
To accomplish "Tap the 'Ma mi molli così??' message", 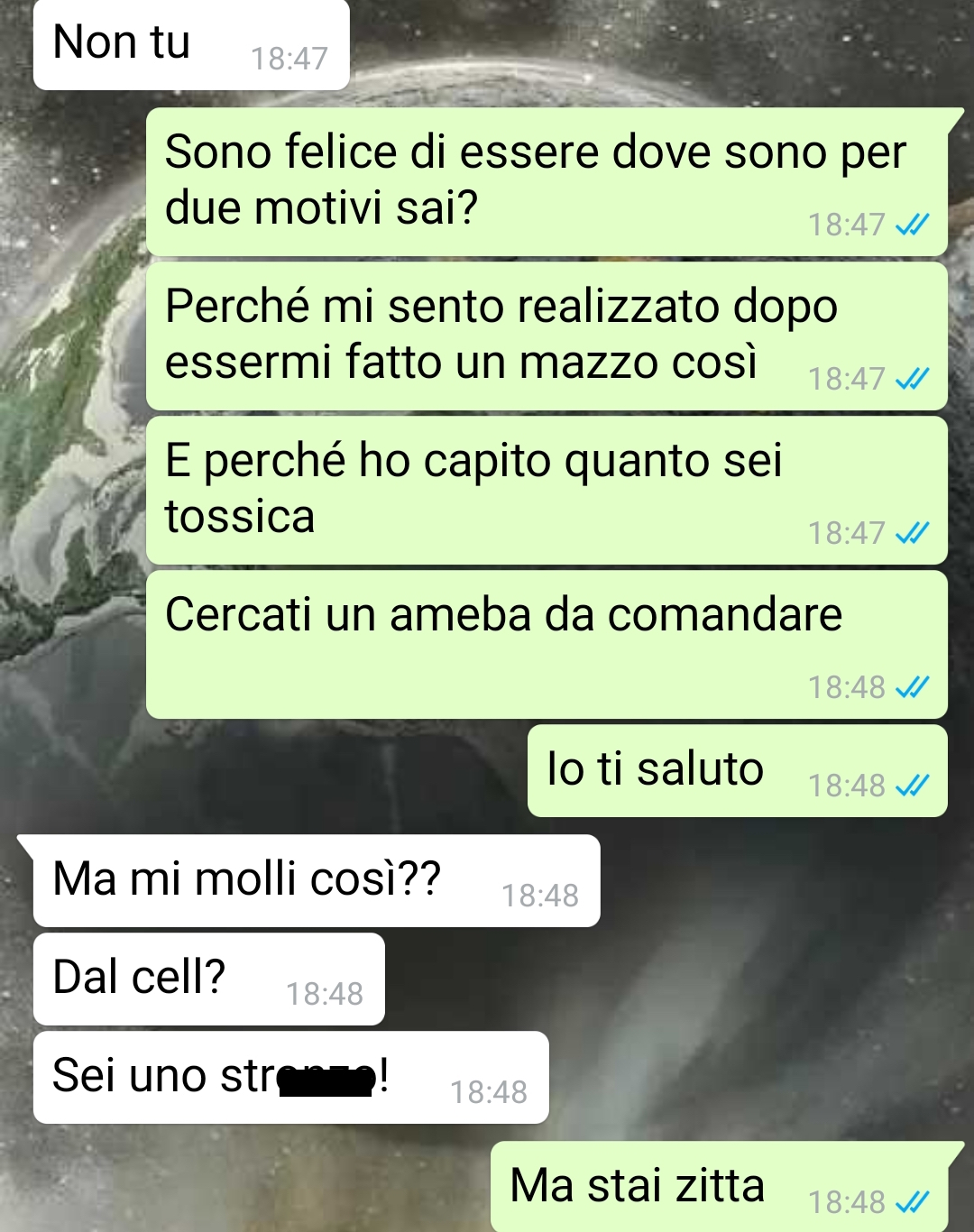I will click(x=317, y=881).
